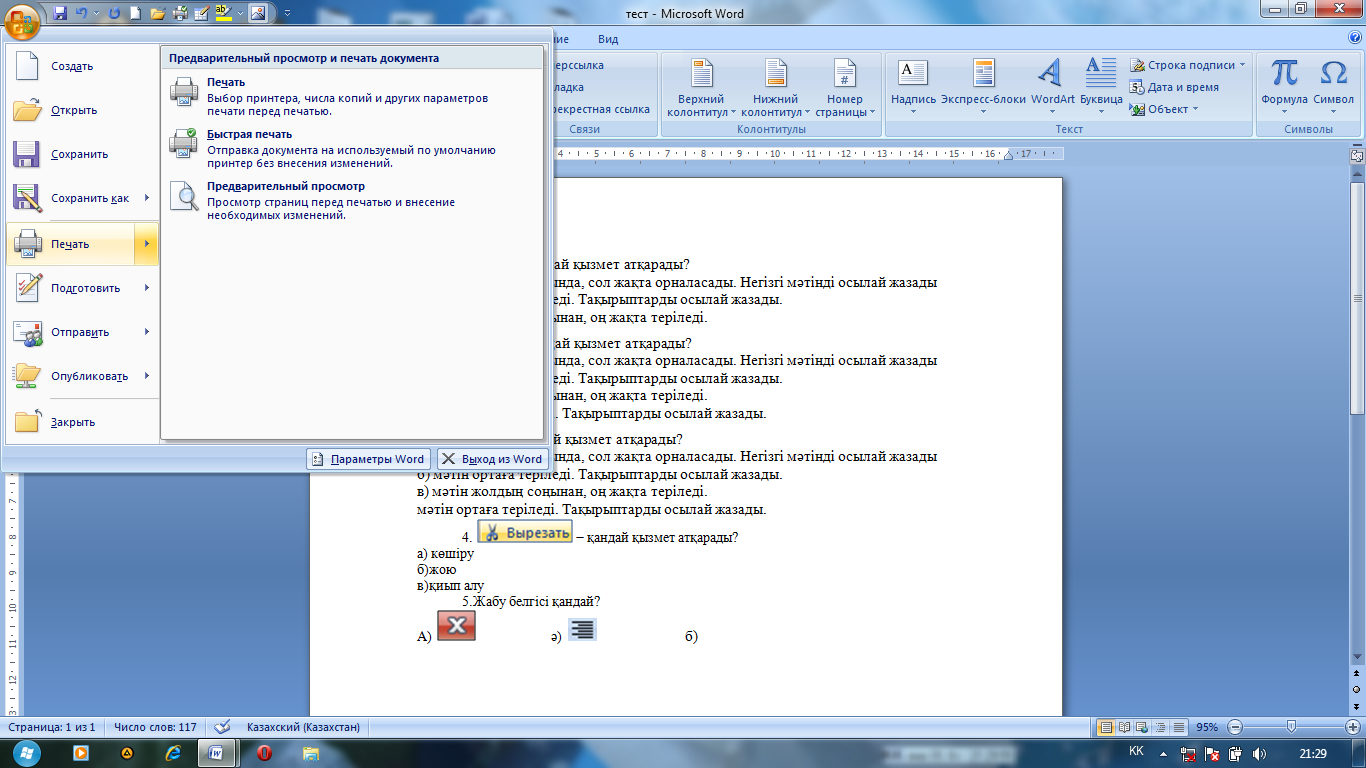This screenshot has width=1366, height=768.
Task: Click Число слов: 117 in status bar
Action: [x=155, y=727]
